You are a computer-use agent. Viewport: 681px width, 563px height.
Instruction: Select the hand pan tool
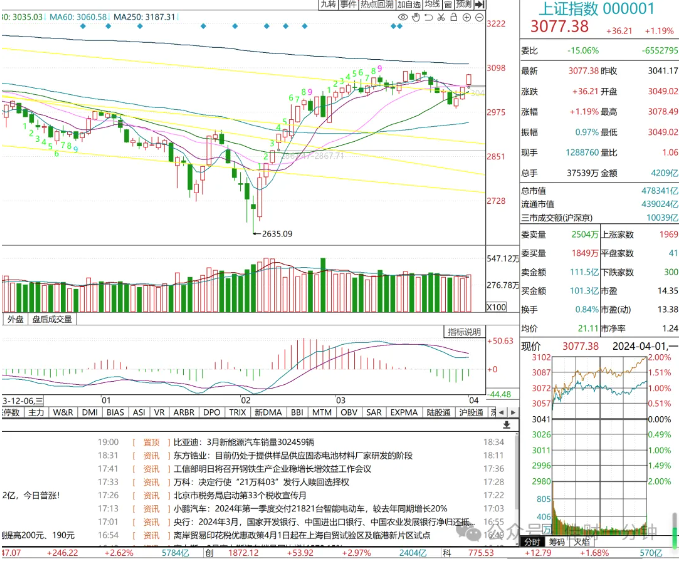pos(416,17)
